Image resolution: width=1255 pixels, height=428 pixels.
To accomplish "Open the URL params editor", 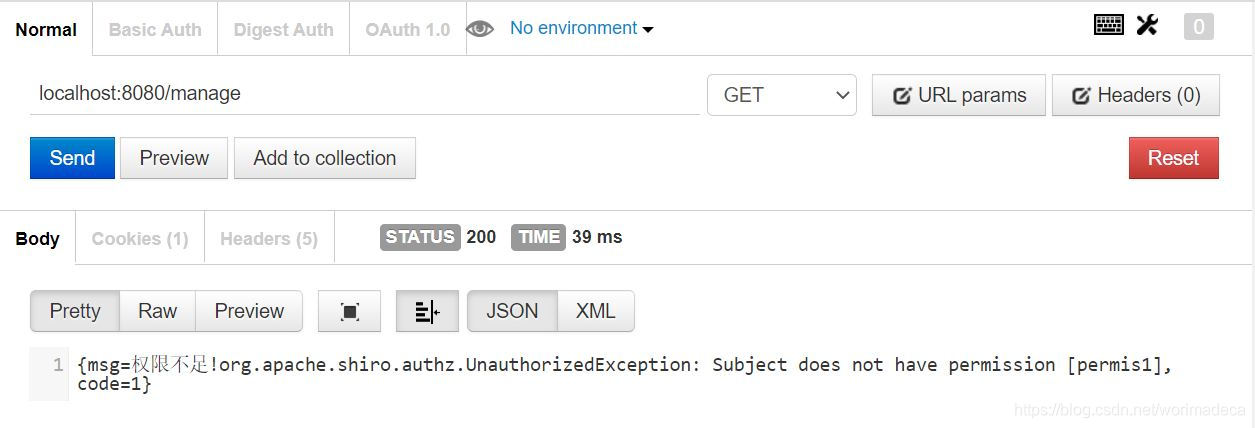I will click(958, 95).
